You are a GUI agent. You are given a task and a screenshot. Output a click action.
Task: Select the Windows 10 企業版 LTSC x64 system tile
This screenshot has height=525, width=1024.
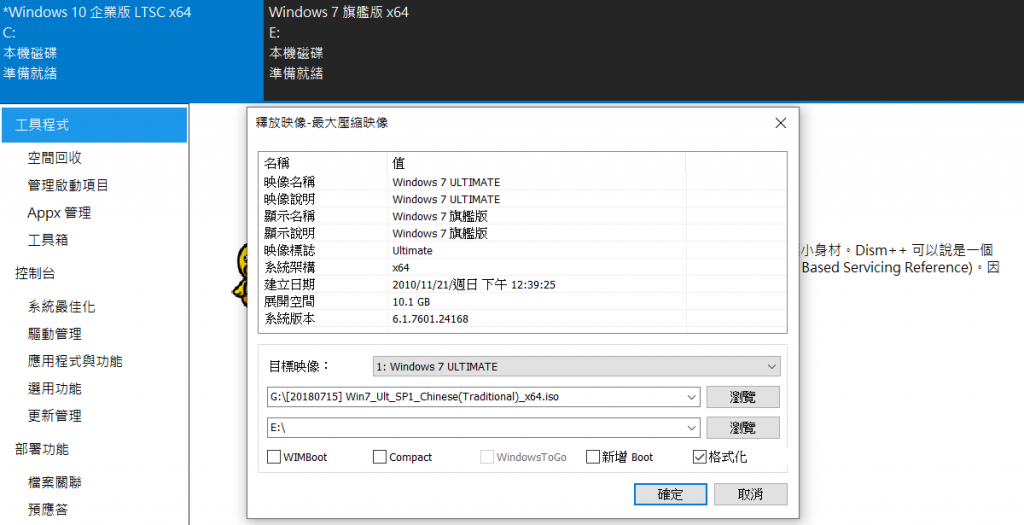click(x=131, y=50)
